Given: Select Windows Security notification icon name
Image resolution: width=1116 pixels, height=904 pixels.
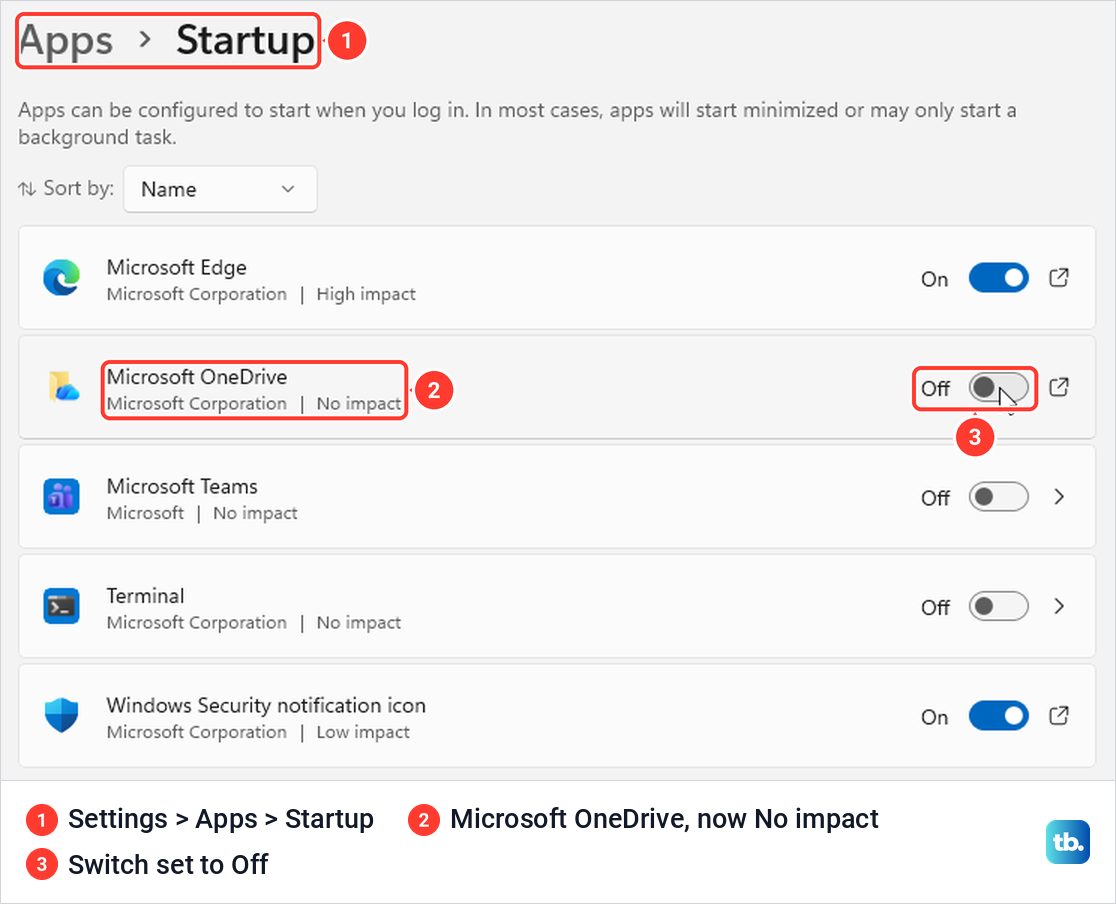Looking at the screenshot, I should click(266, 705).
